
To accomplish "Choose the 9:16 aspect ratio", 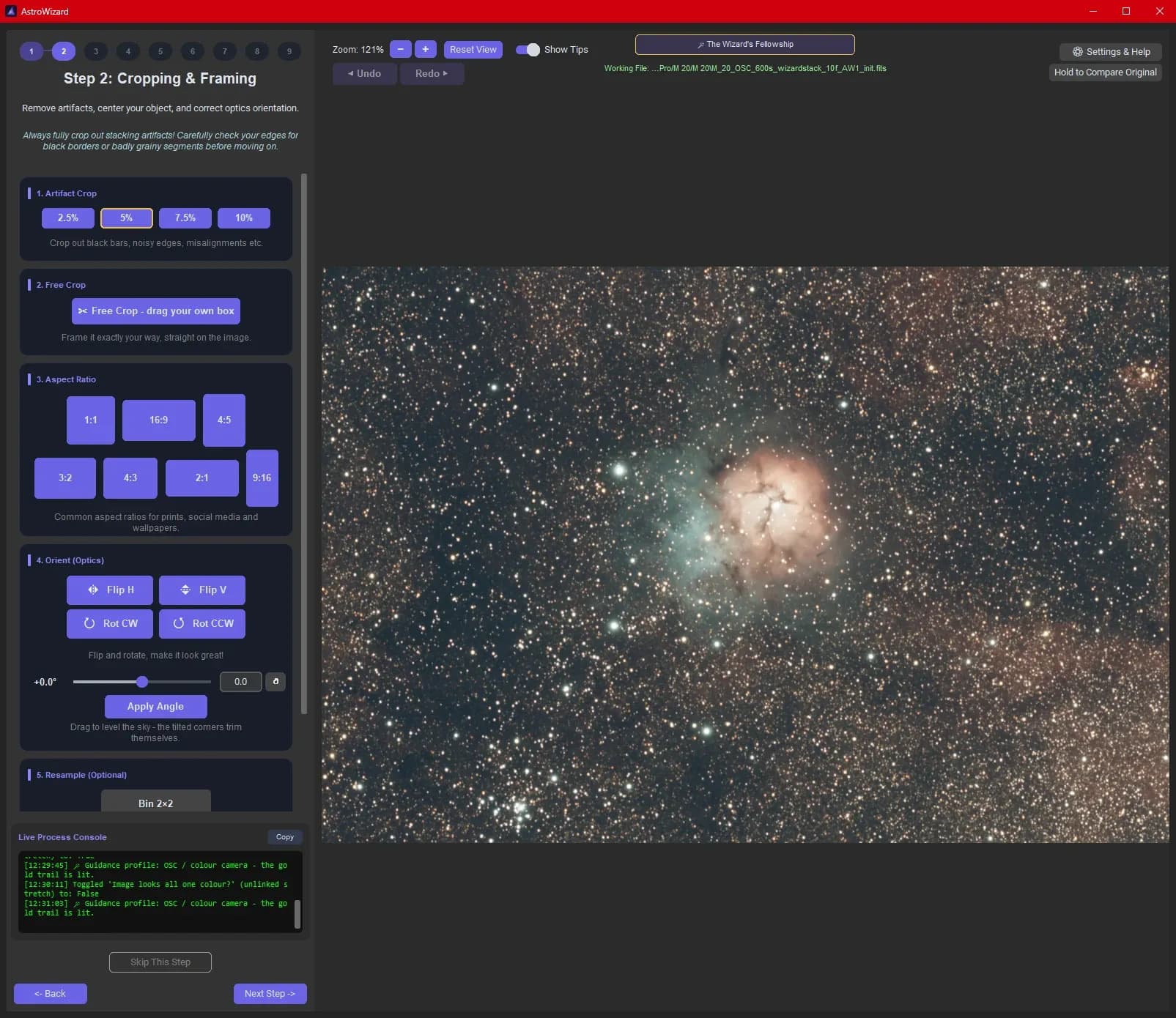I will coord(262,478).
